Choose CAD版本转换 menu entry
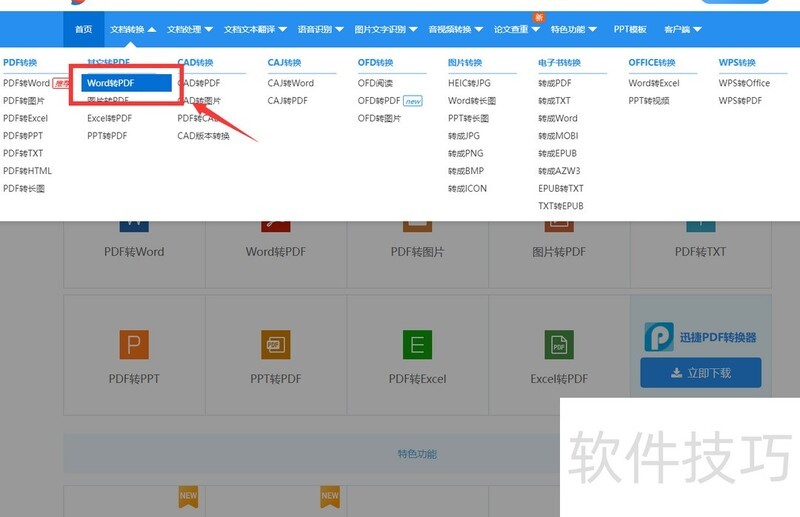The height and width of the screenshot is (517, 800). click(203, 136)
